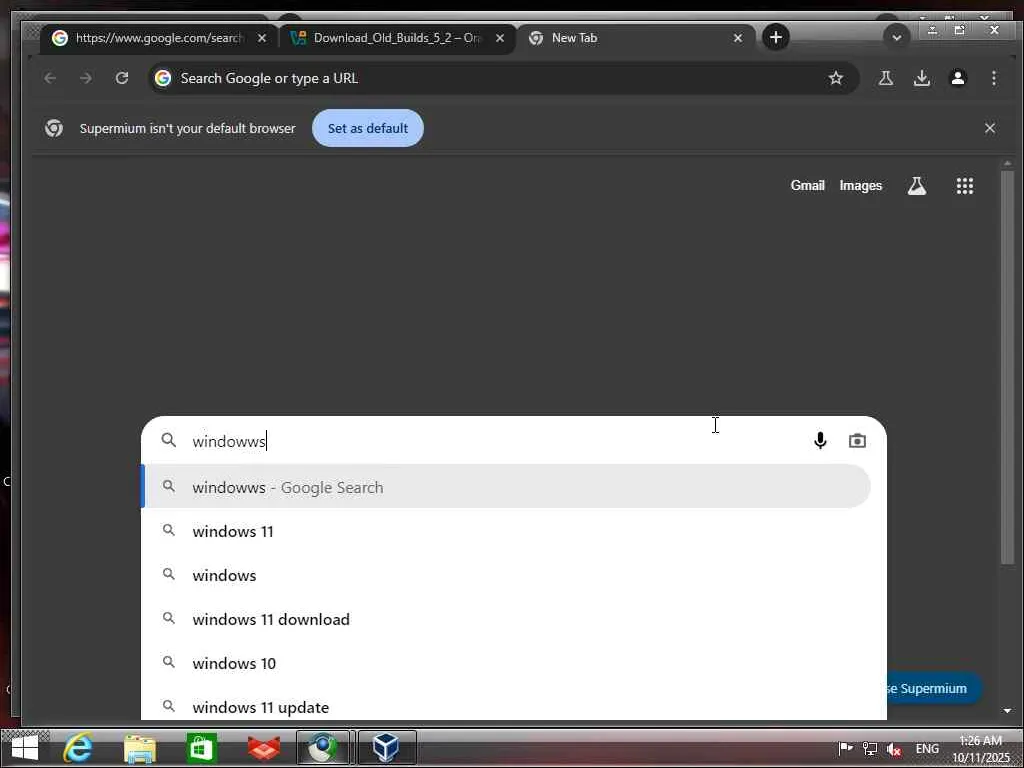
Task: Click the ENG language indicator
Action: tap(927, 748)
